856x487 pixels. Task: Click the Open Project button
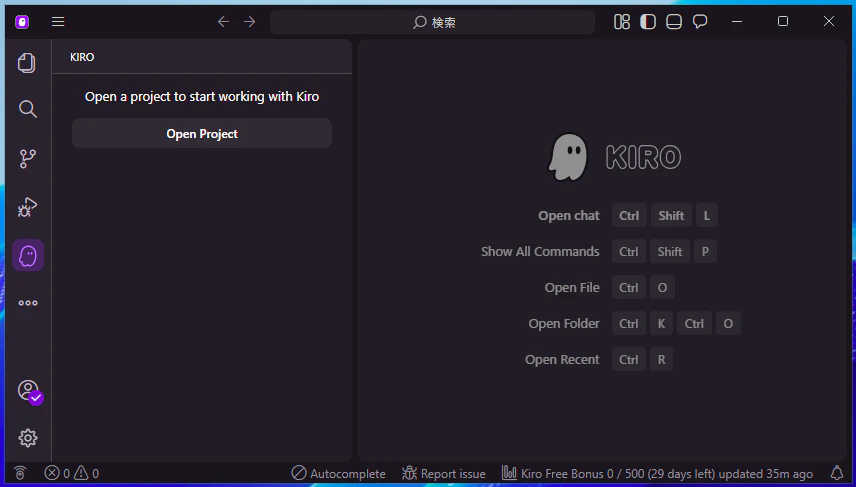point(202,133)
